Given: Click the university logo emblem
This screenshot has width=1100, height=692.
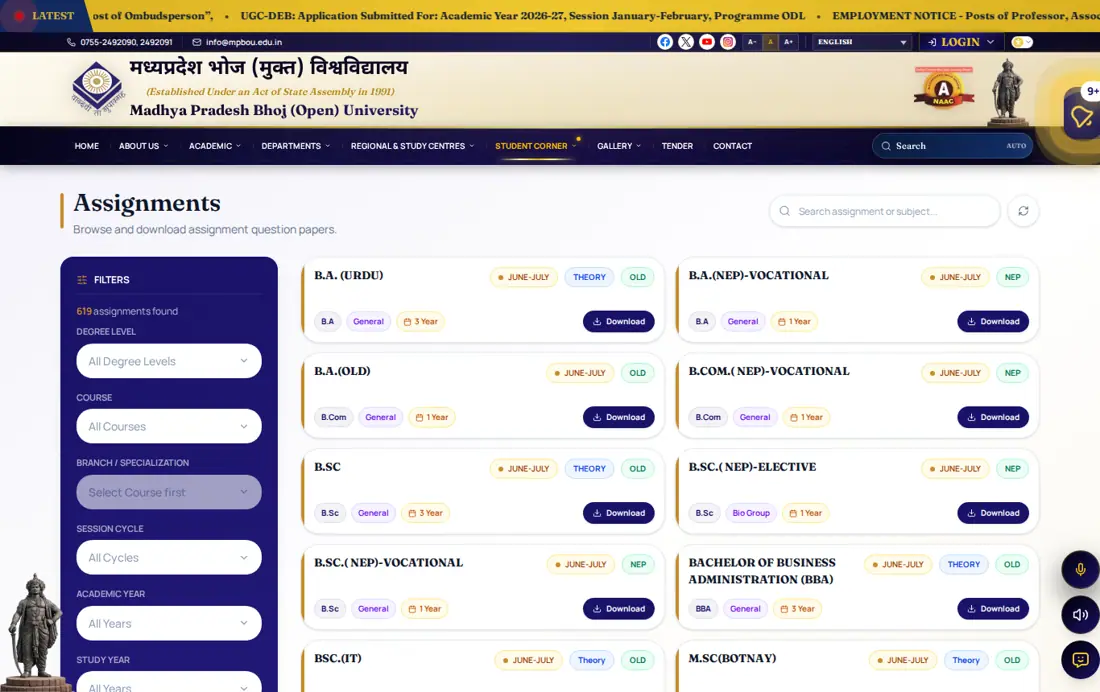Looking at the screenshot, I should coord(98,88).
